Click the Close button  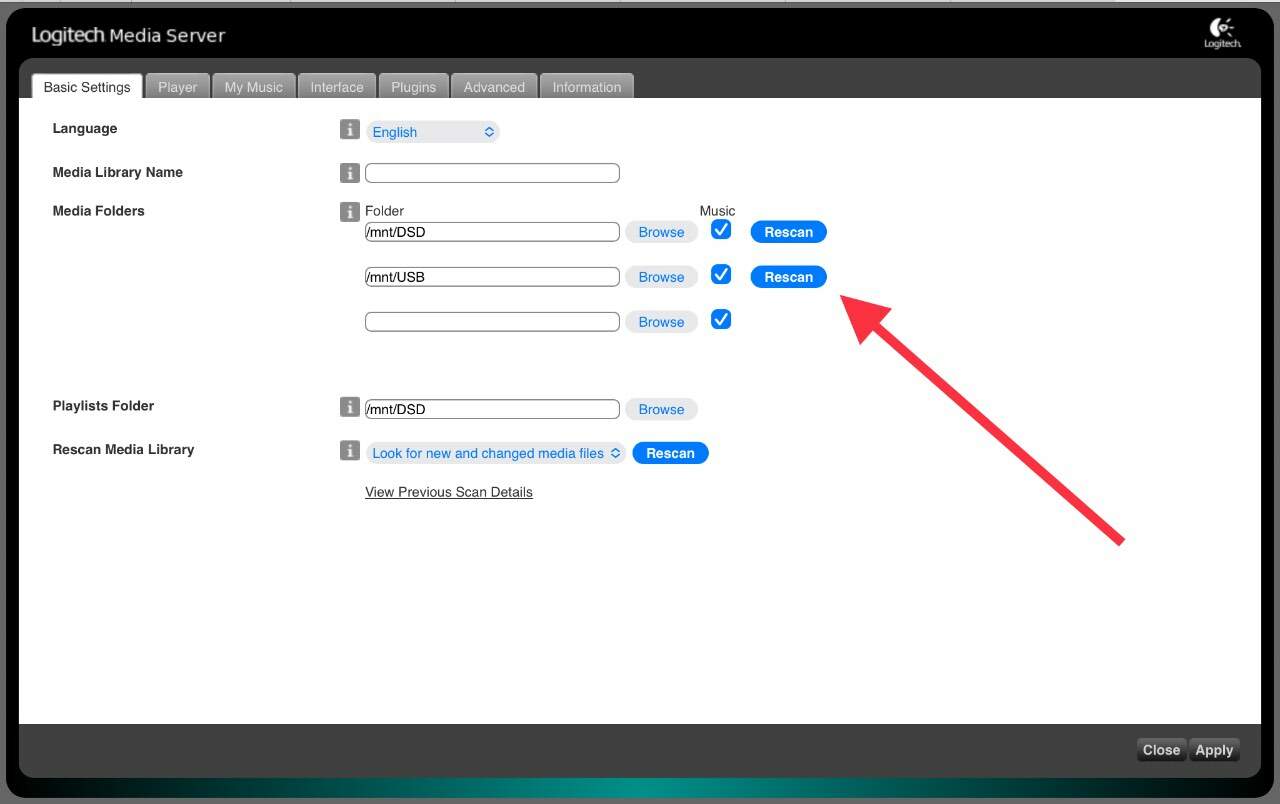[1162, 750]
